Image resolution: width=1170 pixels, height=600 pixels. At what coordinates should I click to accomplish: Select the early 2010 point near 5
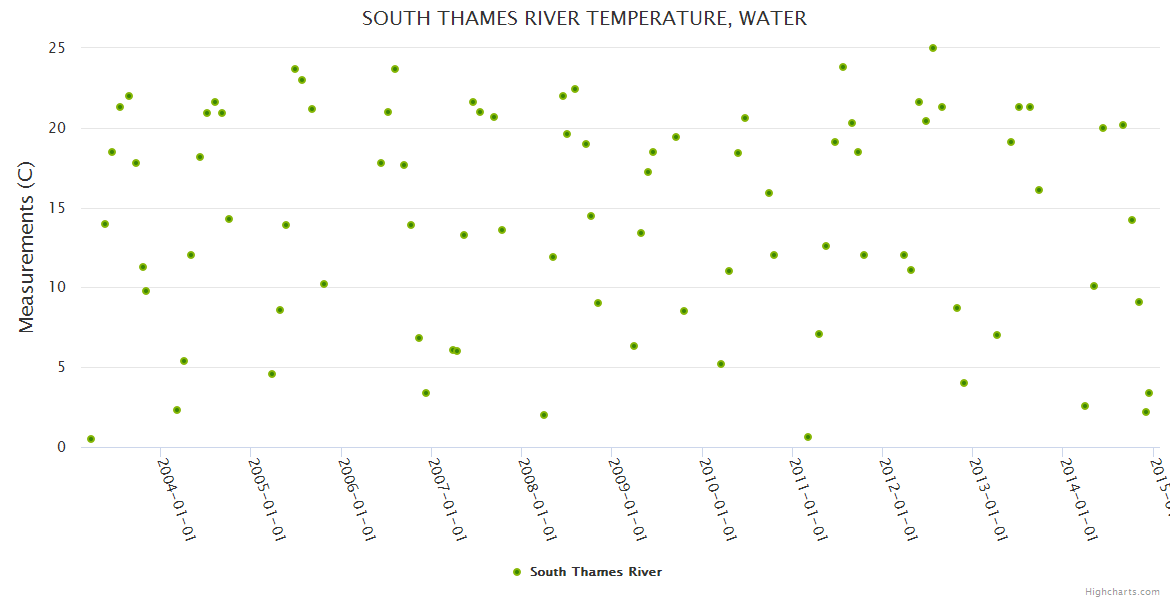pos(721,364)
